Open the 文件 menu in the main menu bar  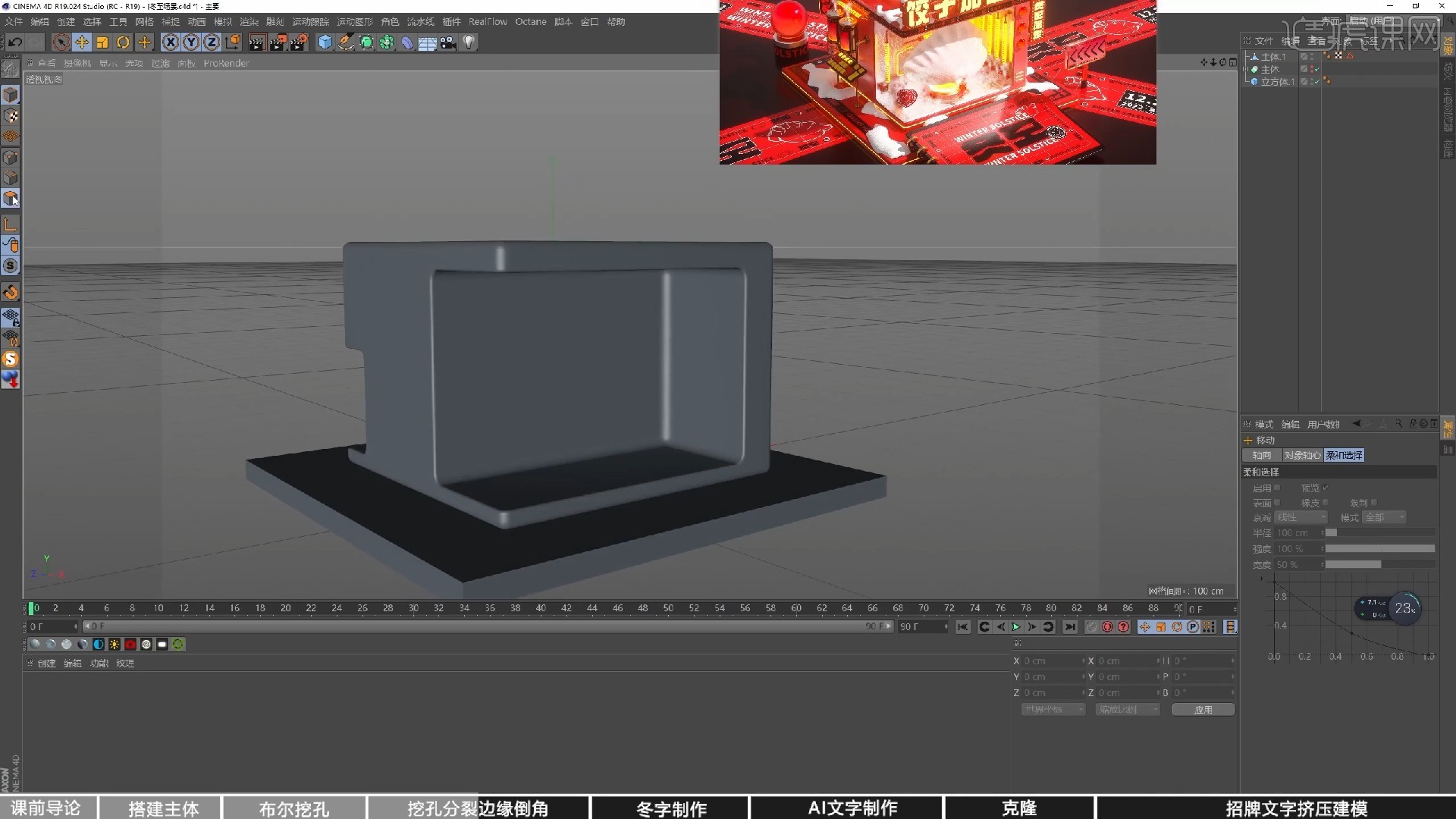pos(14,22)
